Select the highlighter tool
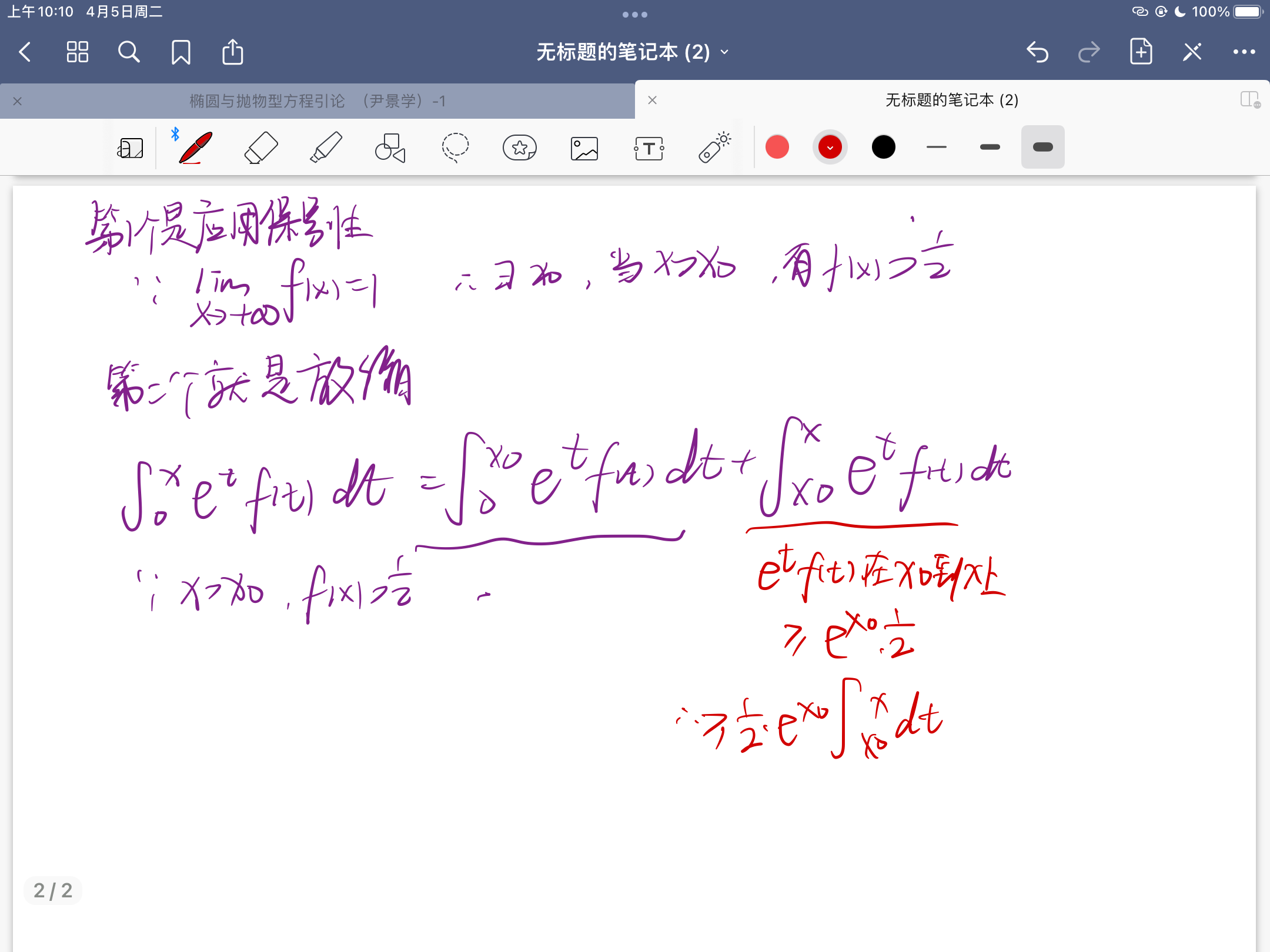The width and height of the screenshot is (1270, 952). point(326,148)
